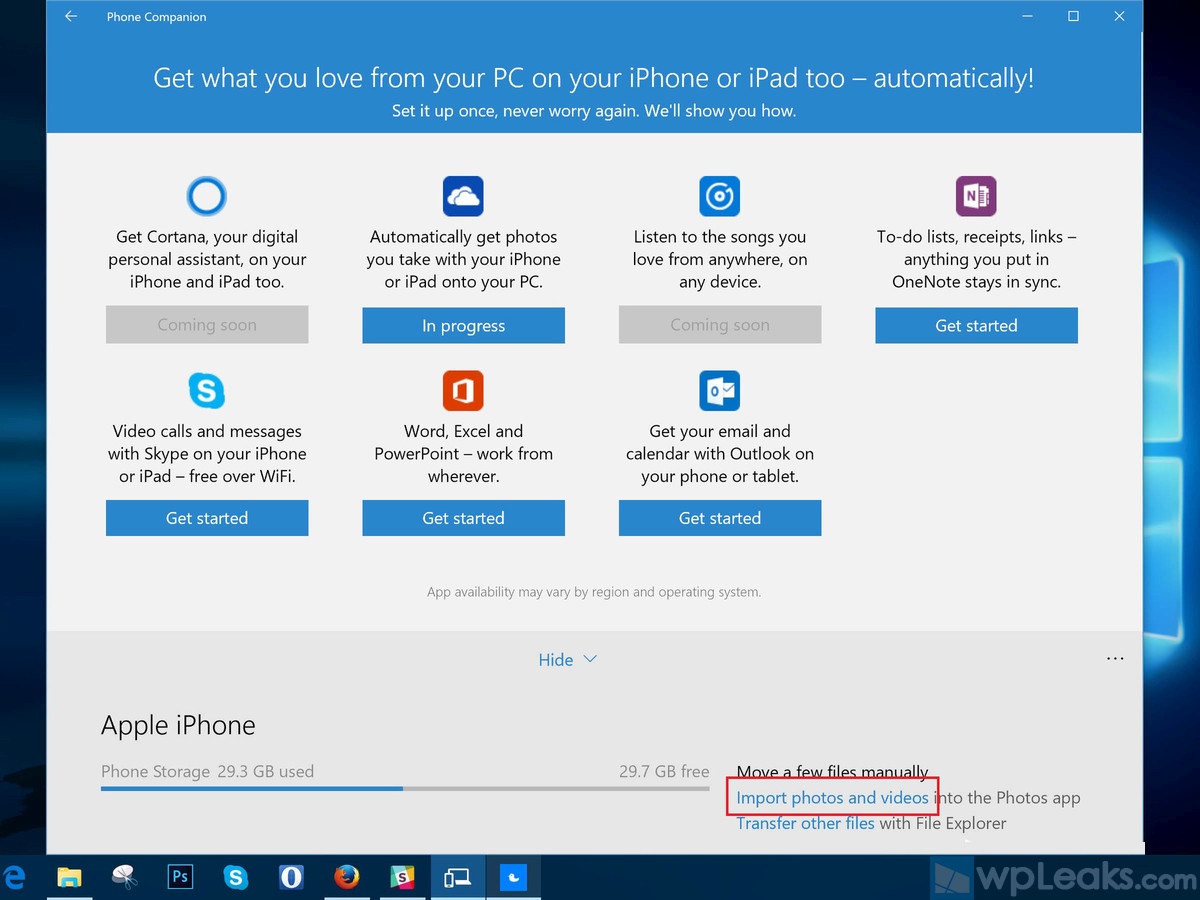Close the Phone Companion window
The width and height of the screenshot is (1200, 900).
coord(1119,16)
